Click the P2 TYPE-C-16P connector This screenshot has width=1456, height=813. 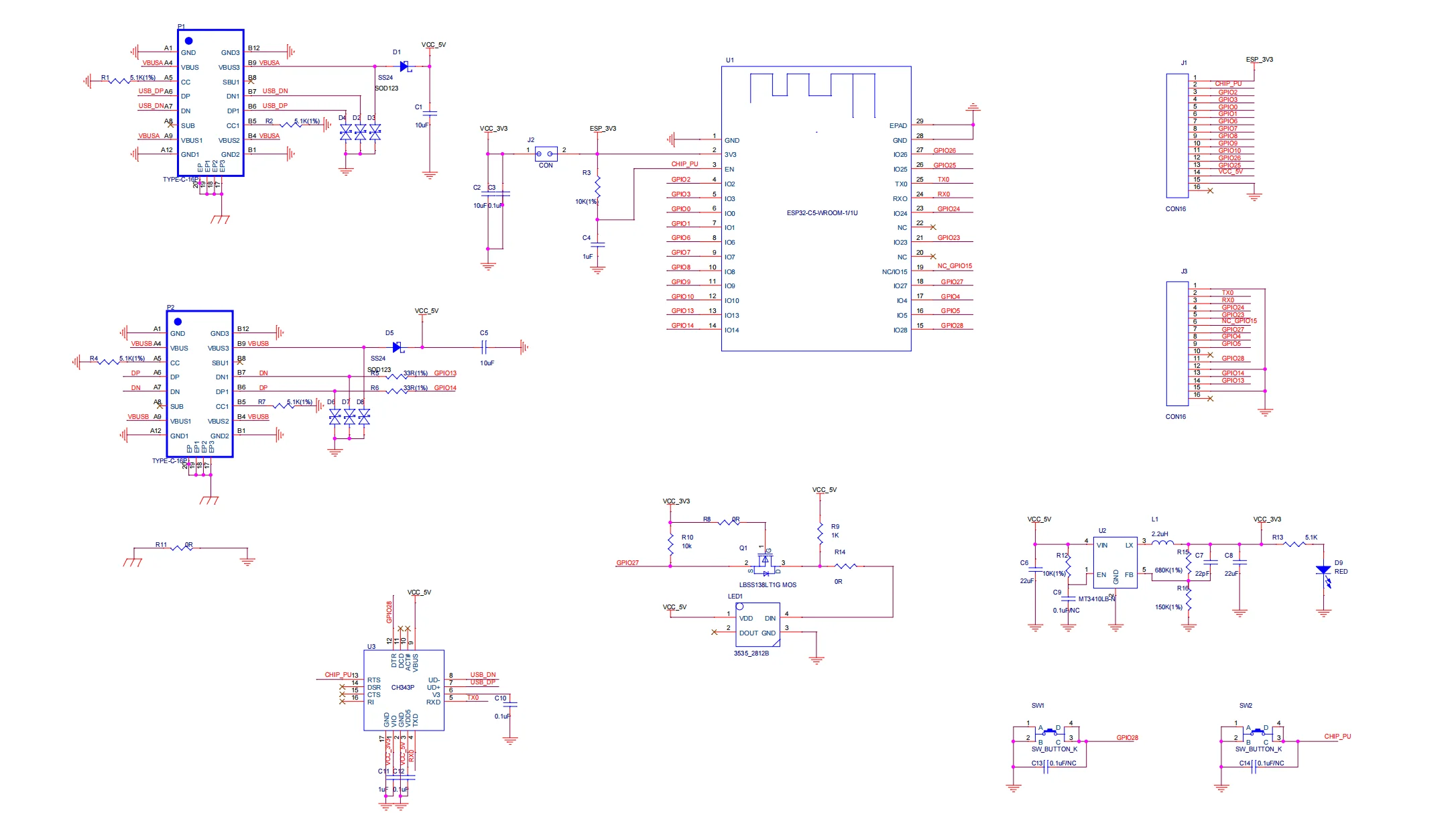click(200, 383)
